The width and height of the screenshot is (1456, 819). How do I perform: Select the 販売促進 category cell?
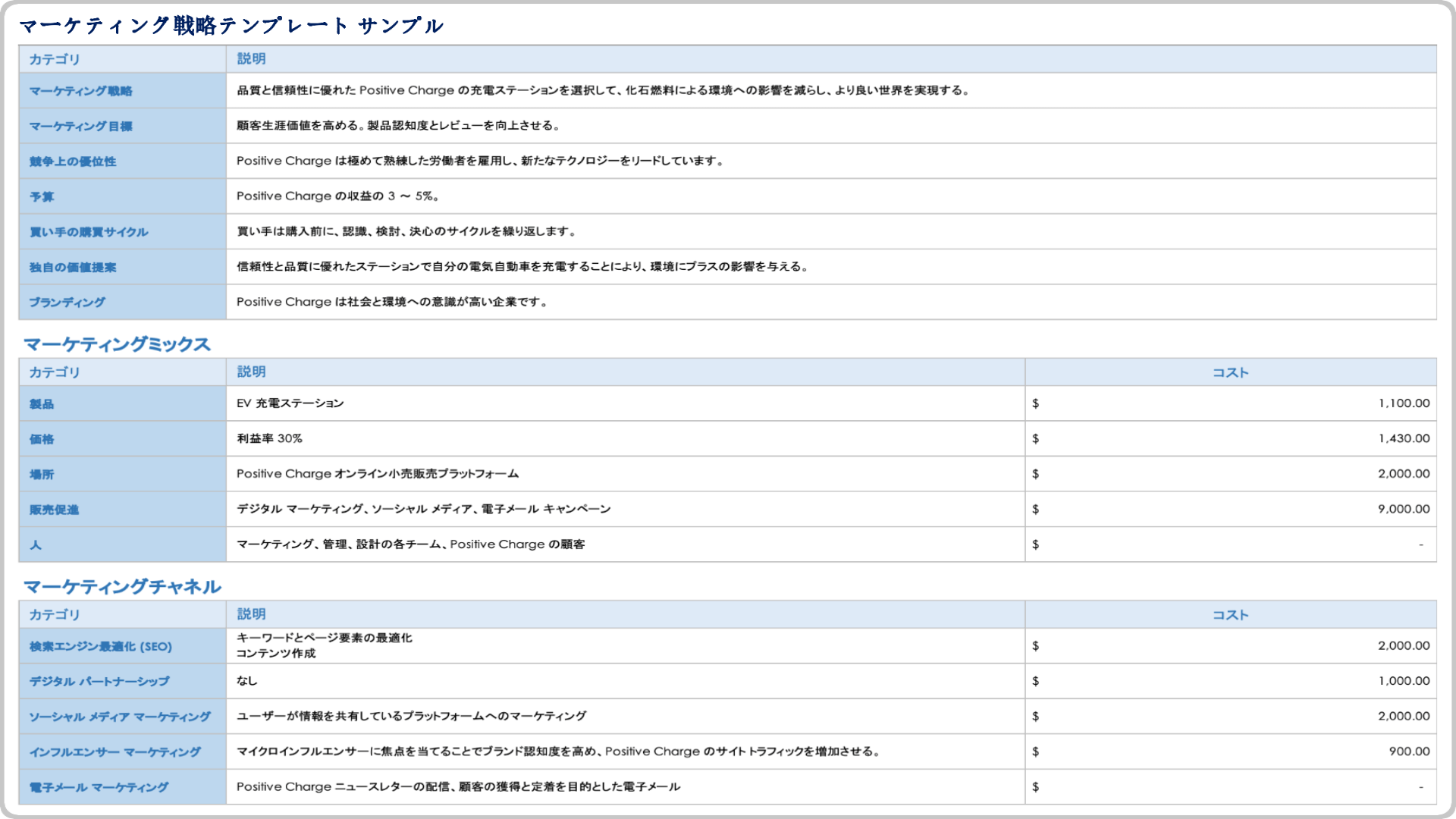[x=122, y=510]
